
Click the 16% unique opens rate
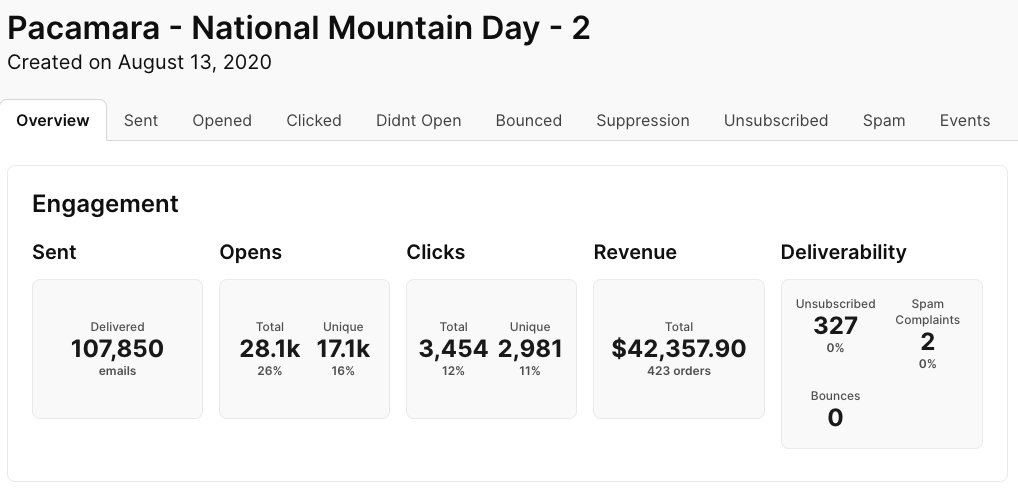tap(343, 371)
